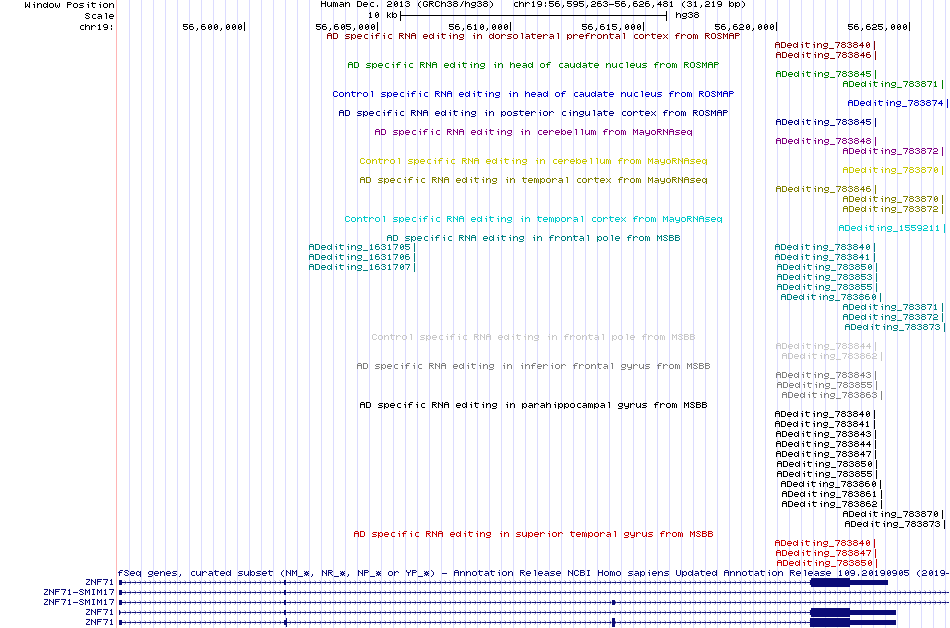Click the 56,620,000 ruler coordinate
Screen dimensions: 950x628
[x=745, y=27]
